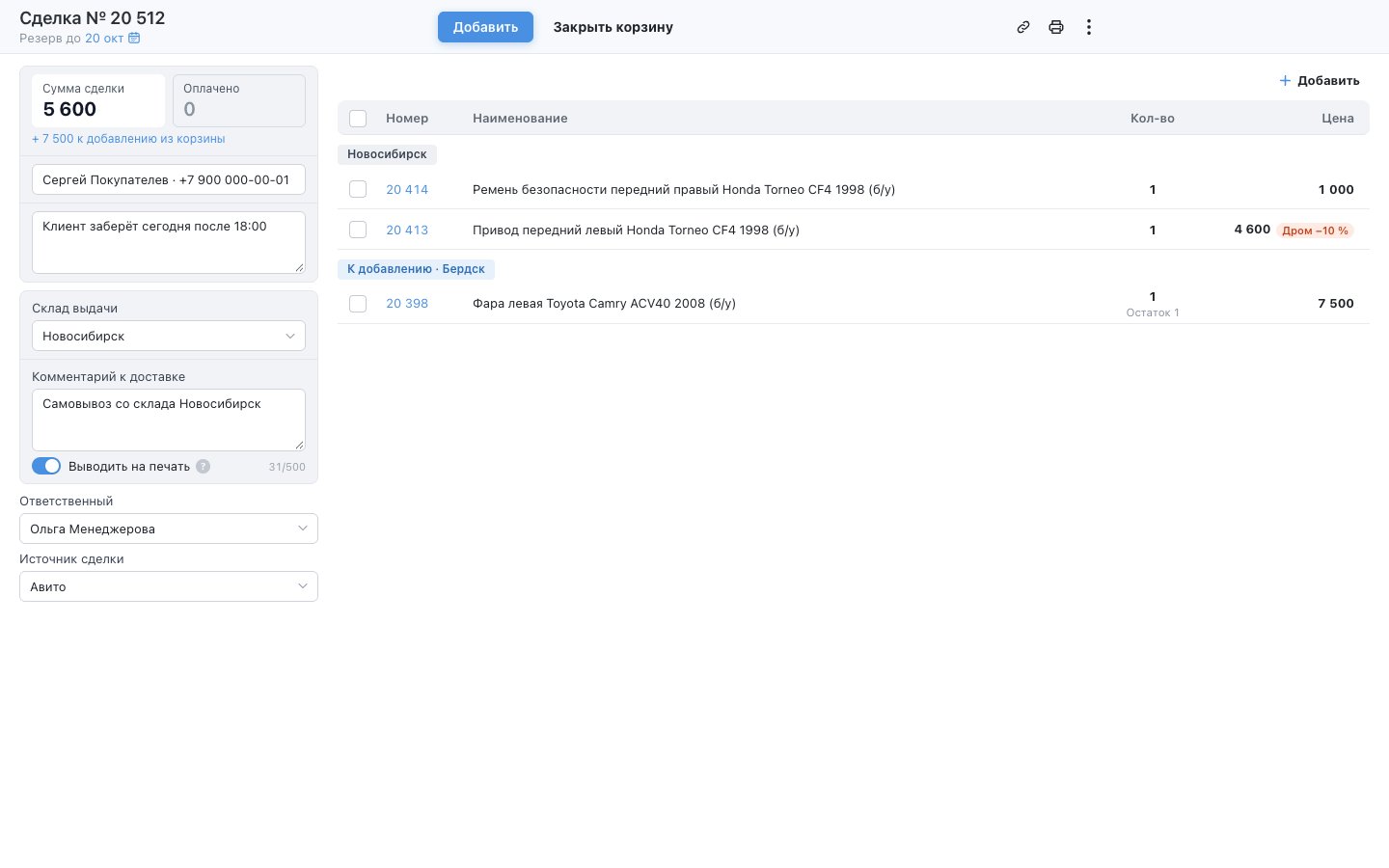Click the Оплачено amount field
1389x868 pixels.
coord(239,100)
